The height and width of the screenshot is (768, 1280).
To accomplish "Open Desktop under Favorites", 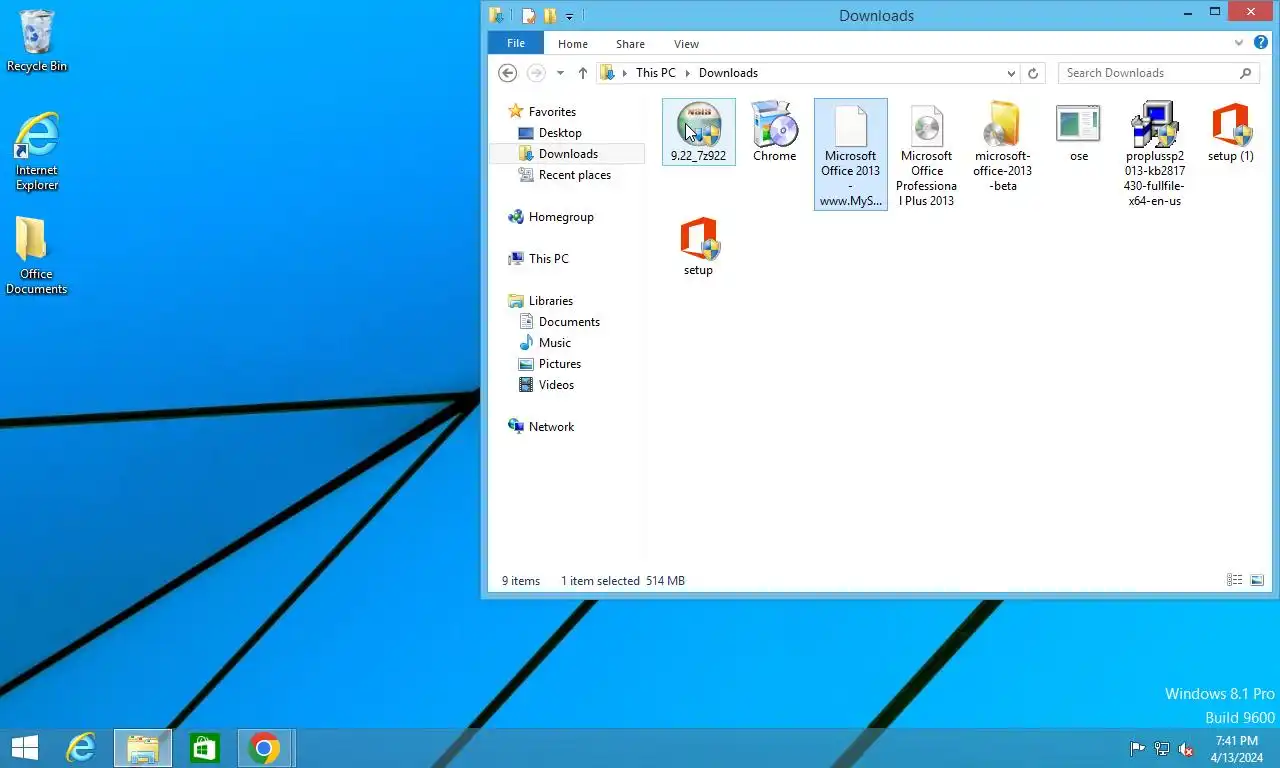I will [x=560, y=133].
